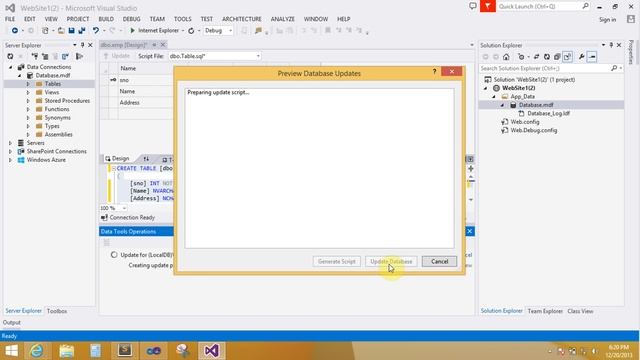Click the Home icon in Solution Explorer
The height and width of the screenshot is (360, 640).
click(506, 57)
